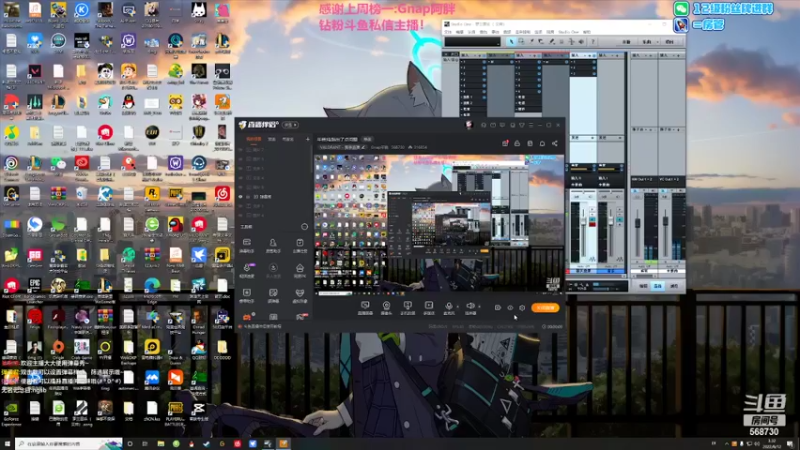
Task: Open the first menu in the Studio One menu bar
Action: click(x=448, y=32)
